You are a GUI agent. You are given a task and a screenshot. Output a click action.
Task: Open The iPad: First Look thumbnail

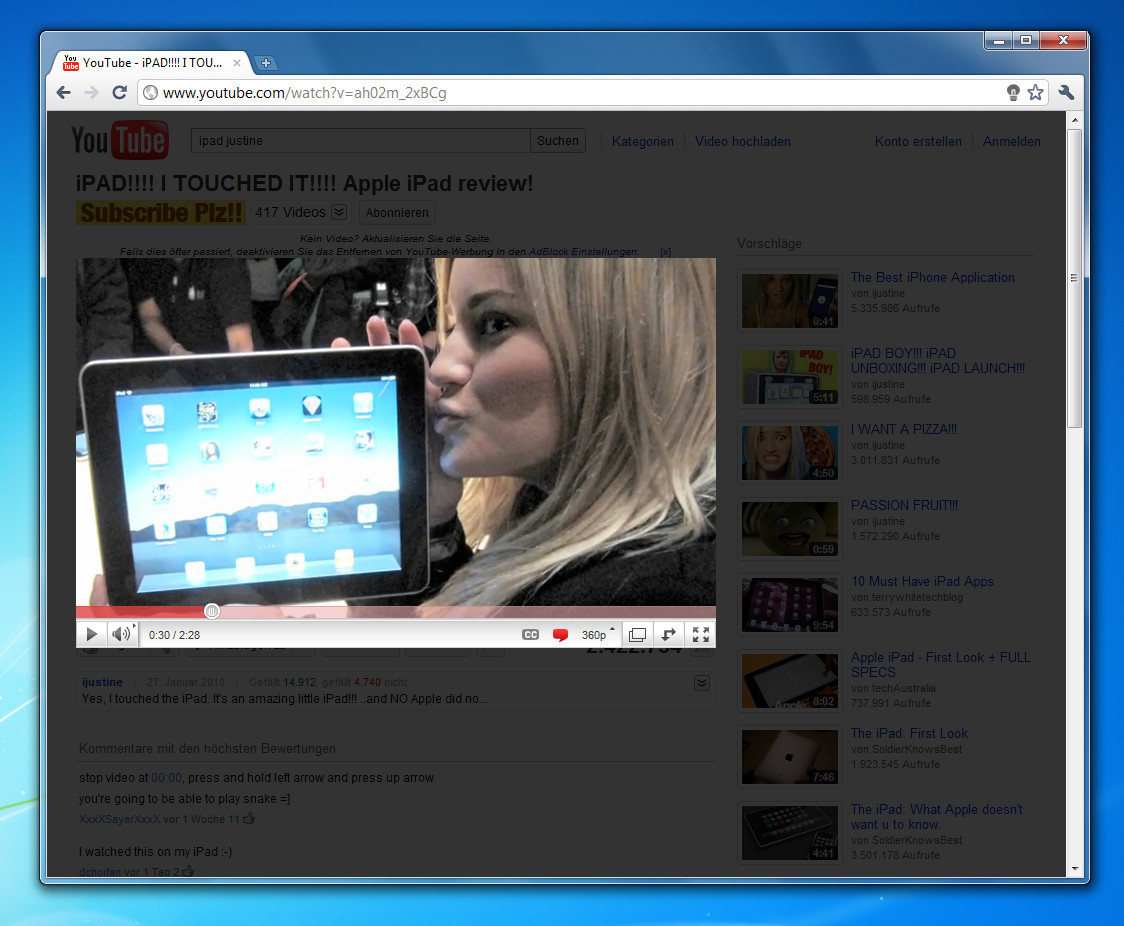[x=789, y=757]
